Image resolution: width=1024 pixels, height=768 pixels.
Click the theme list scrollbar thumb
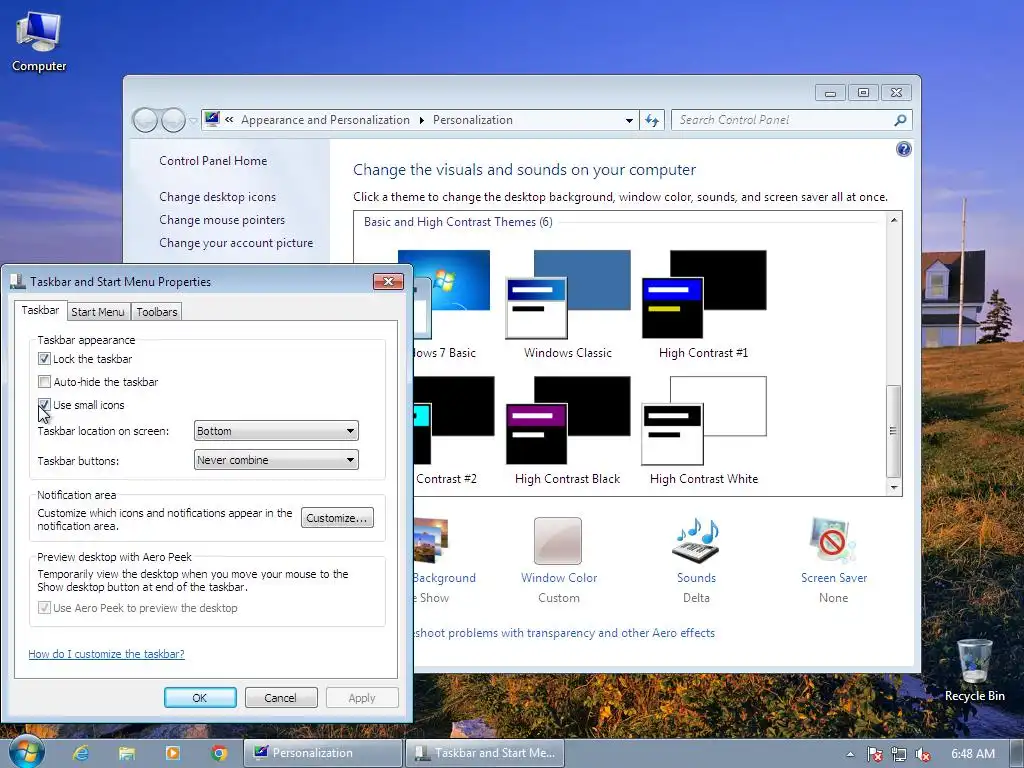(893, 431)
